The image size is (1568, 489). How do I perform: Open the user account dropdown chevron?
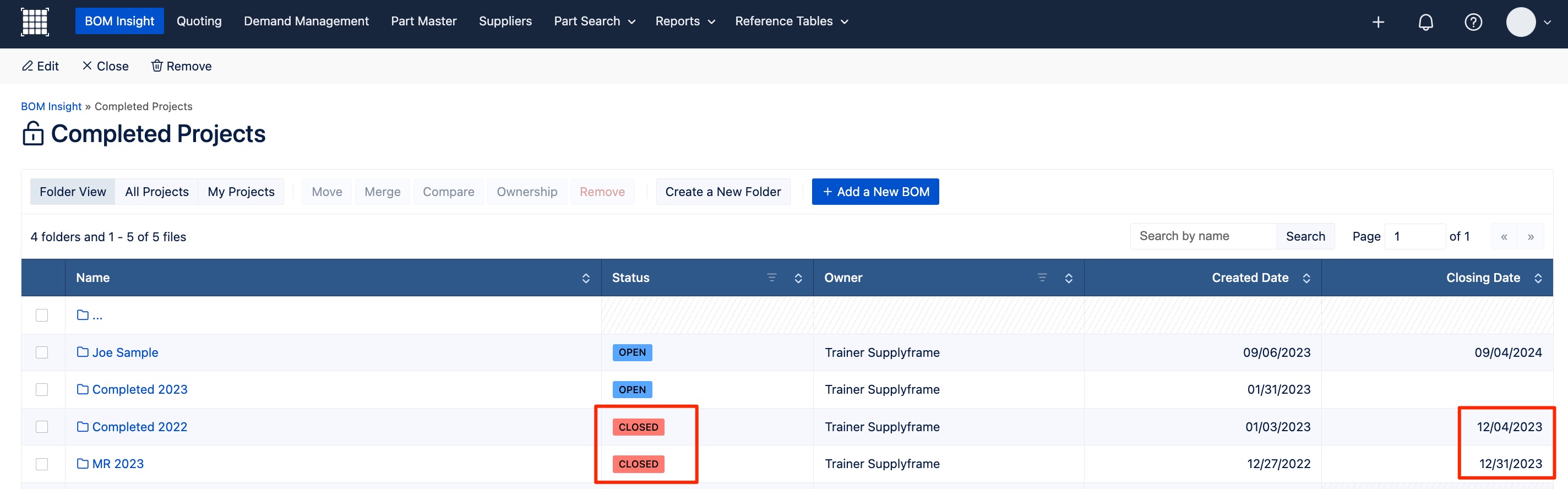pos(1547,23)
